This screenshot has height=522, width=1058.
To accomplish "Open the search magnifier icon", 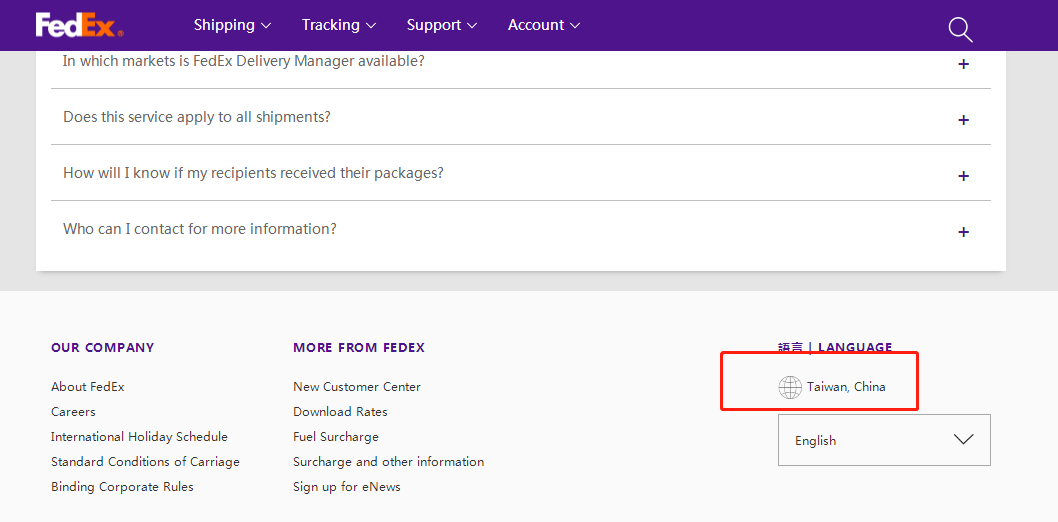I will (959, 29).
